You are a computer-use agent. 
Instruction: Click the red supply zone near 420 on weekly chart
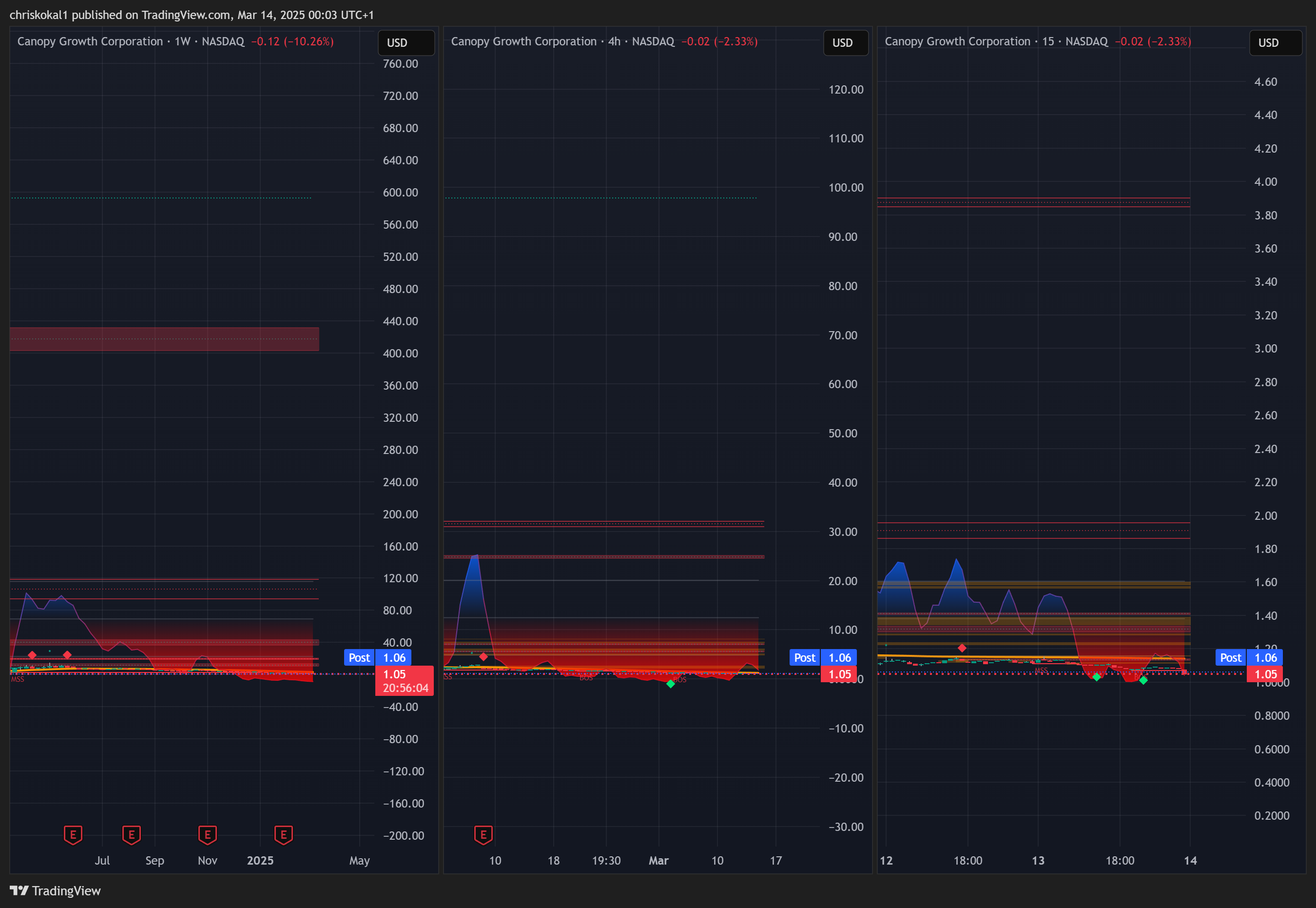tap(164, 339)
